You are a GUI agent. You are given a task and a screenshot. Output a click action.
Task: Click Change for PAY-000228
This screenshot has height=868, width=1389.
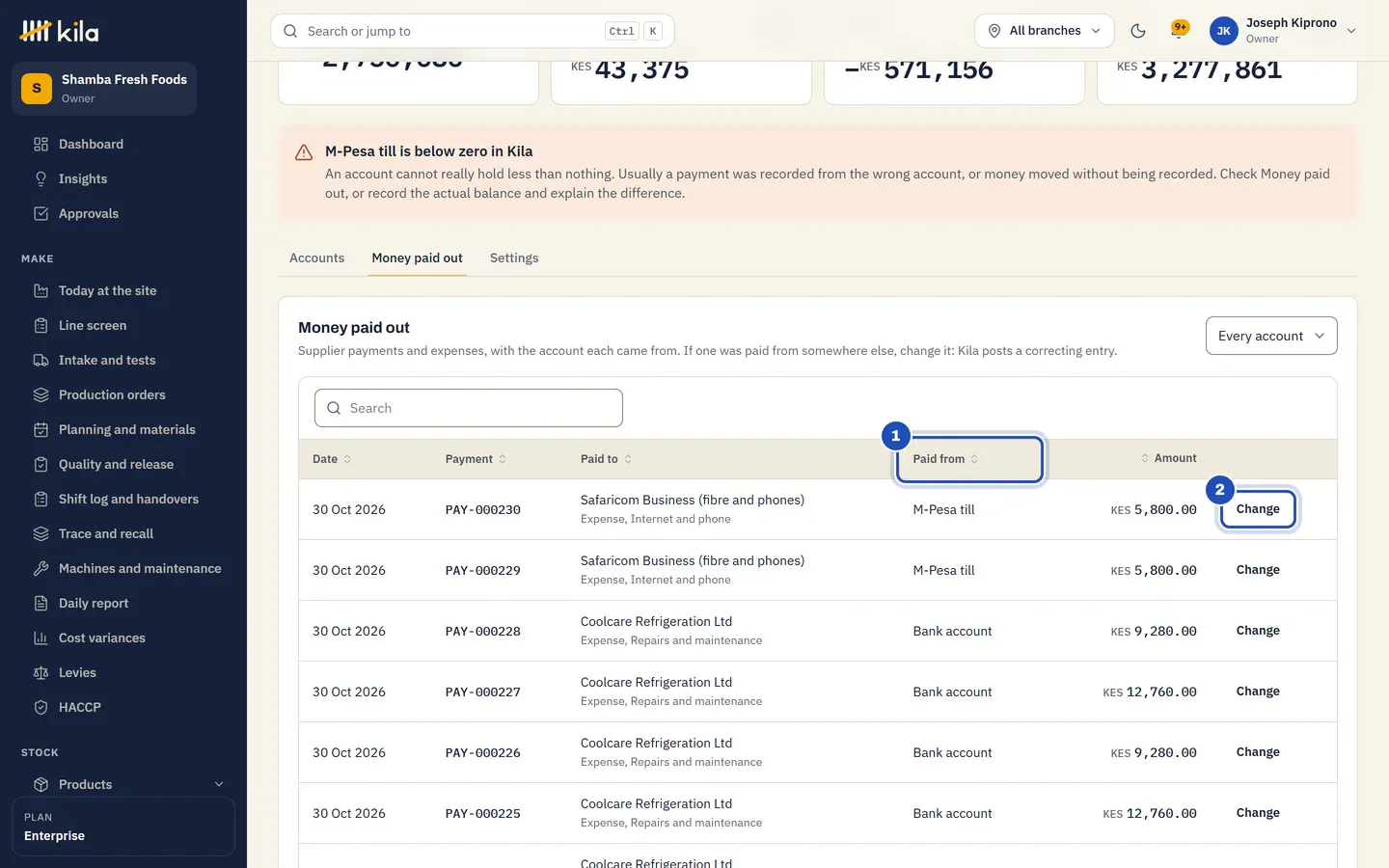[x=1258, y=631]
